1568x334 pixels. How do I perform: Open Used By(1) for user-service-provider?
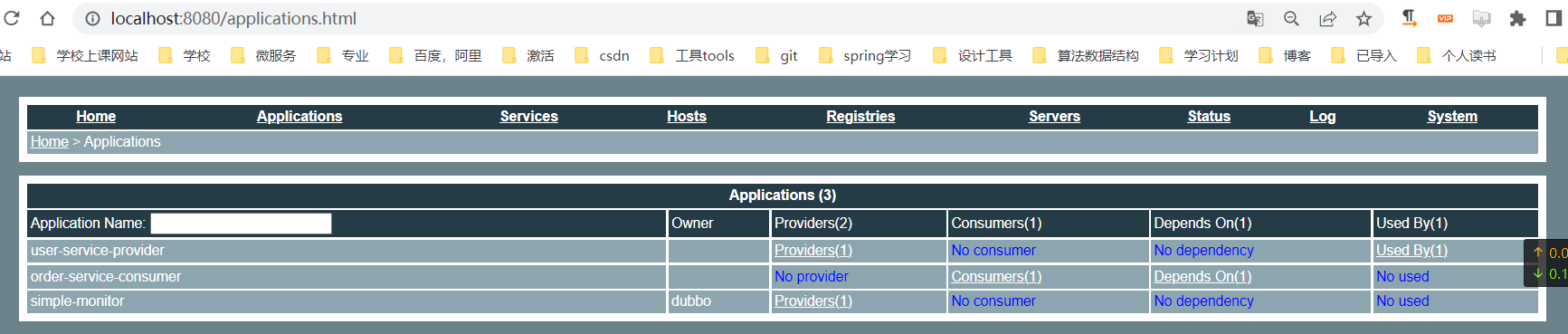click(x=1411, y=250)
